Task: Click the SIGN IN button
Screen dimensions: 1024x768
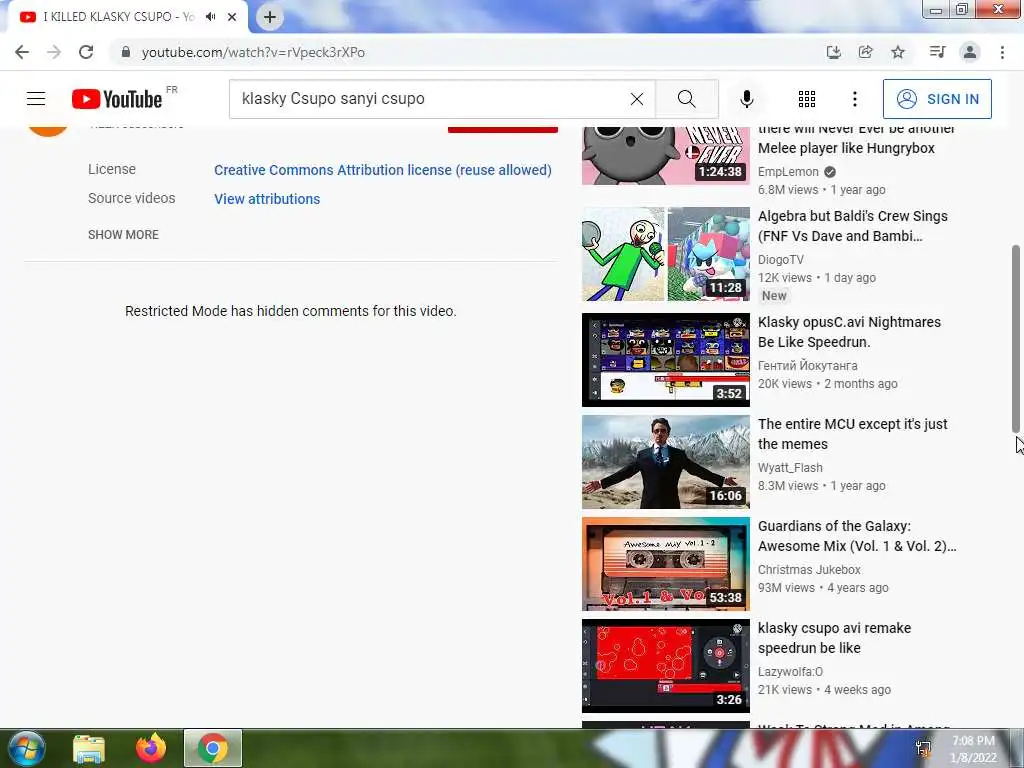Action: [937, 99]
